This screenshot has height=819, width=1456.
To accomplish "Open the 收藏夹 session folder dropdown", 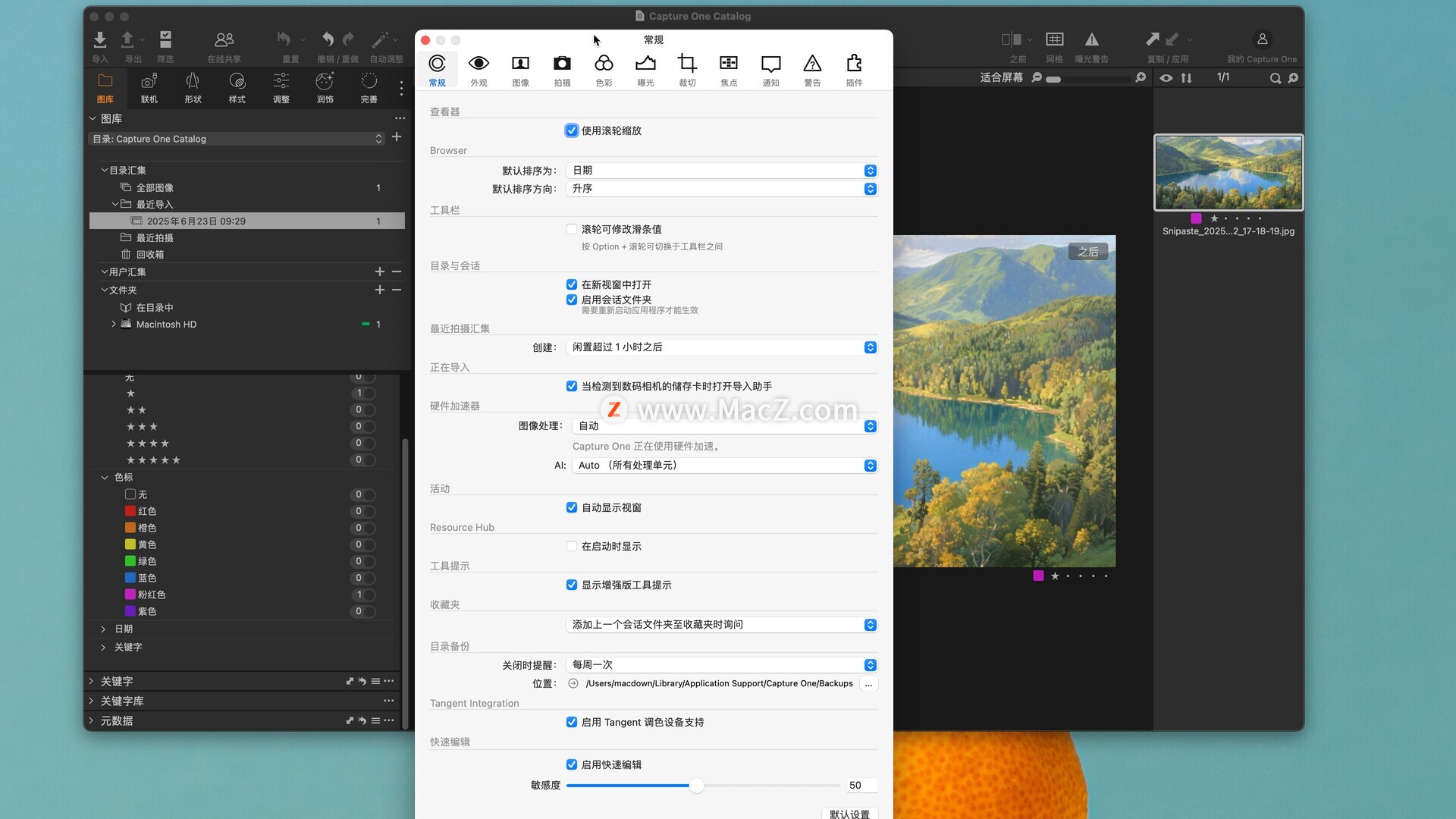I will click(x=722, y=625).
